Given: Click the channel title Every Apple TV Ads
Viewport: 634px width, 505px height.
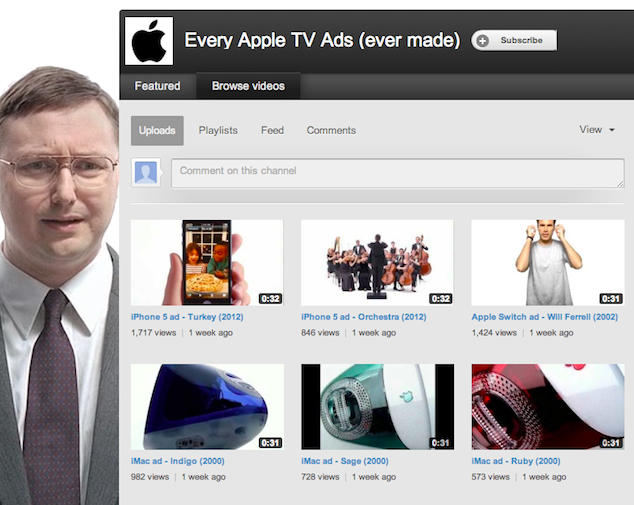Looking at the screenshot, I should point(322,40).
